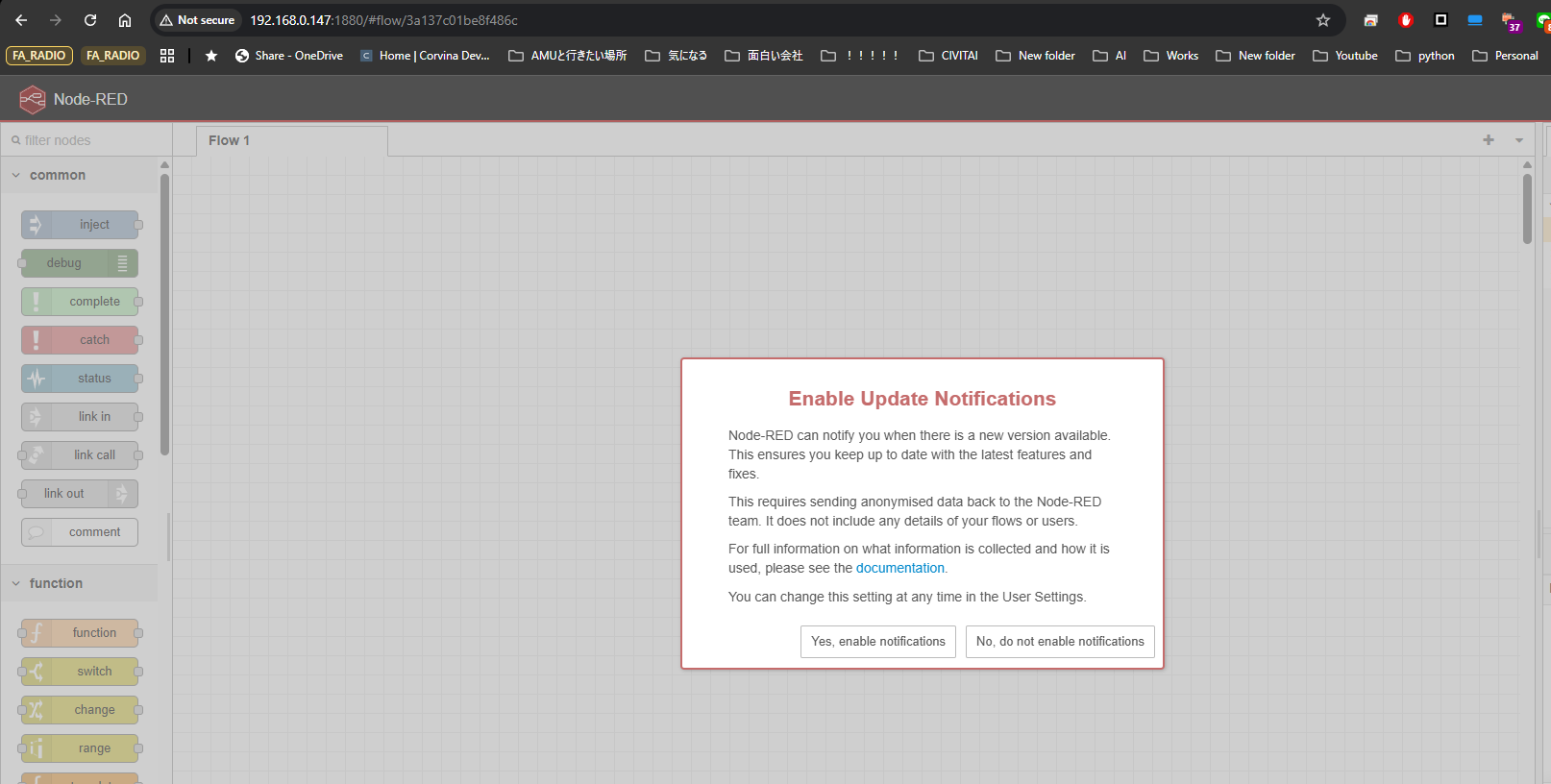Click the function node icon
This screenshot has height=784, width=1551.
coord(36,633)
